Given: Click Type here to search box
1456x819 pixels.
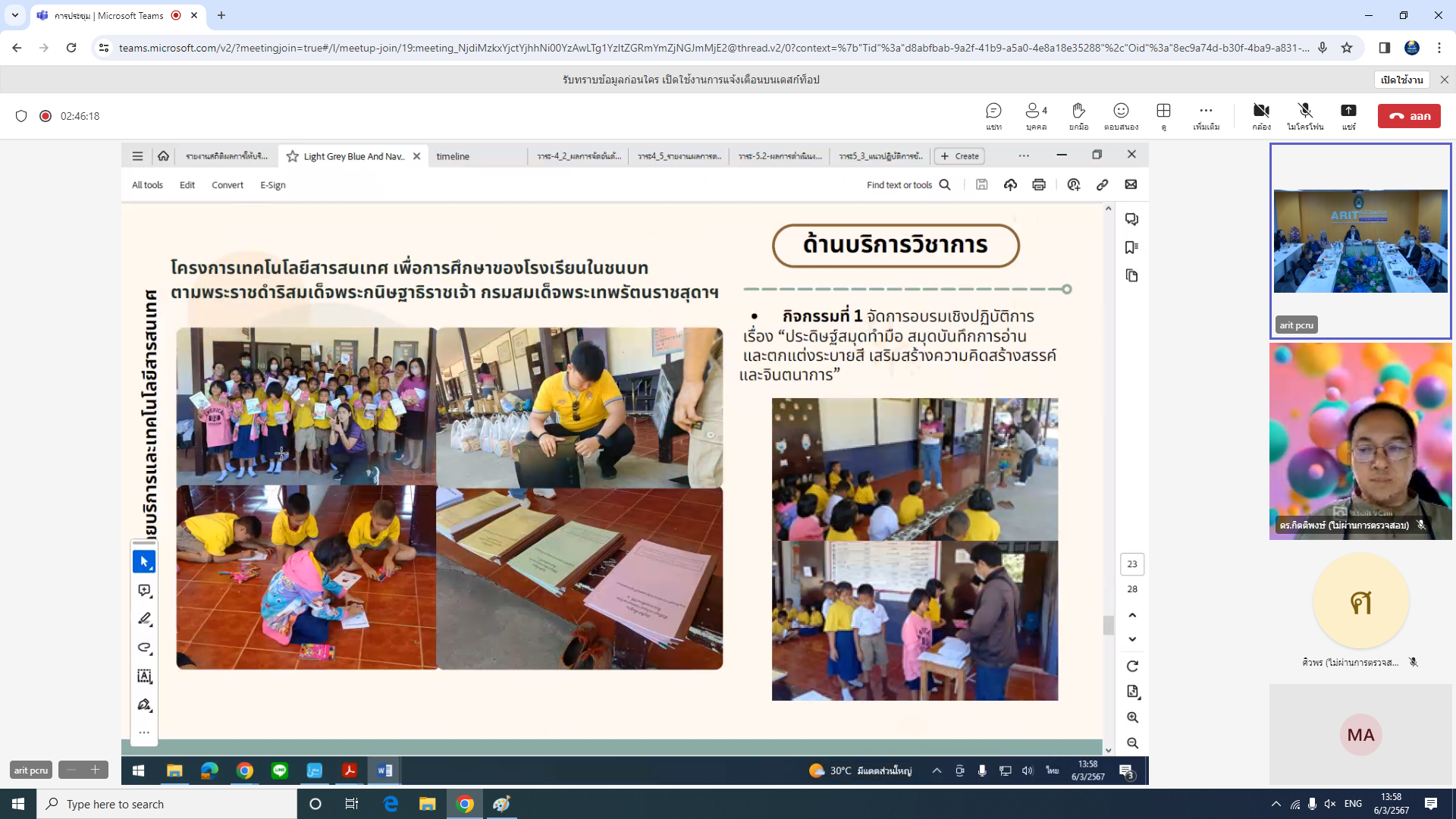Looking at the screenshot, I should pyautogui.click(x=167, y=804).
